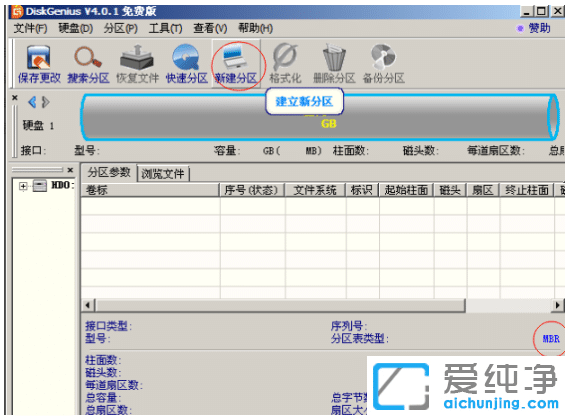Click the 序列号 label

[348, 326]
